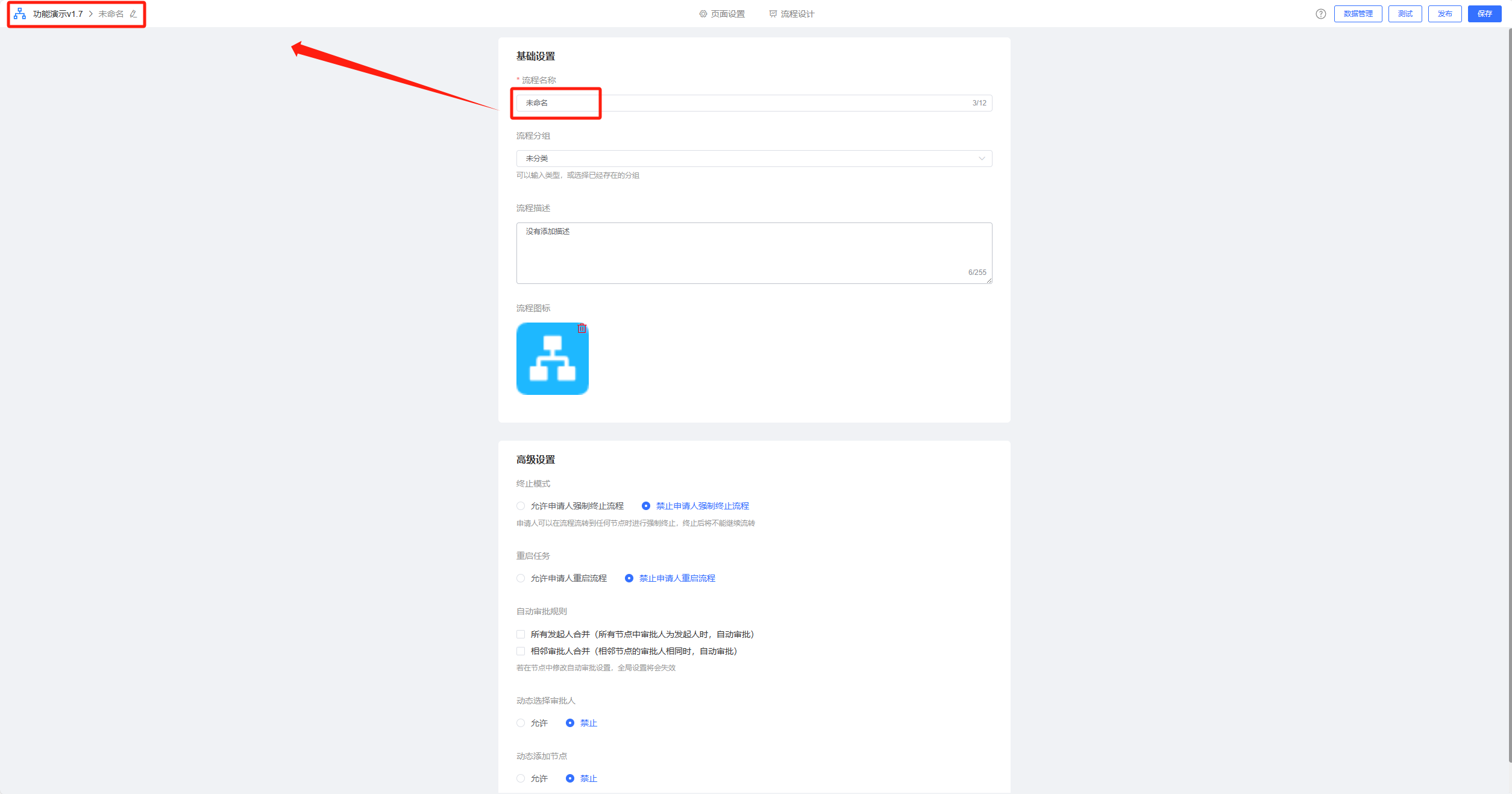This screenshot has height=794, width=1512.
Task: Enable 相邻审批人合并 checkbox
Action: [x=521, y=651]
